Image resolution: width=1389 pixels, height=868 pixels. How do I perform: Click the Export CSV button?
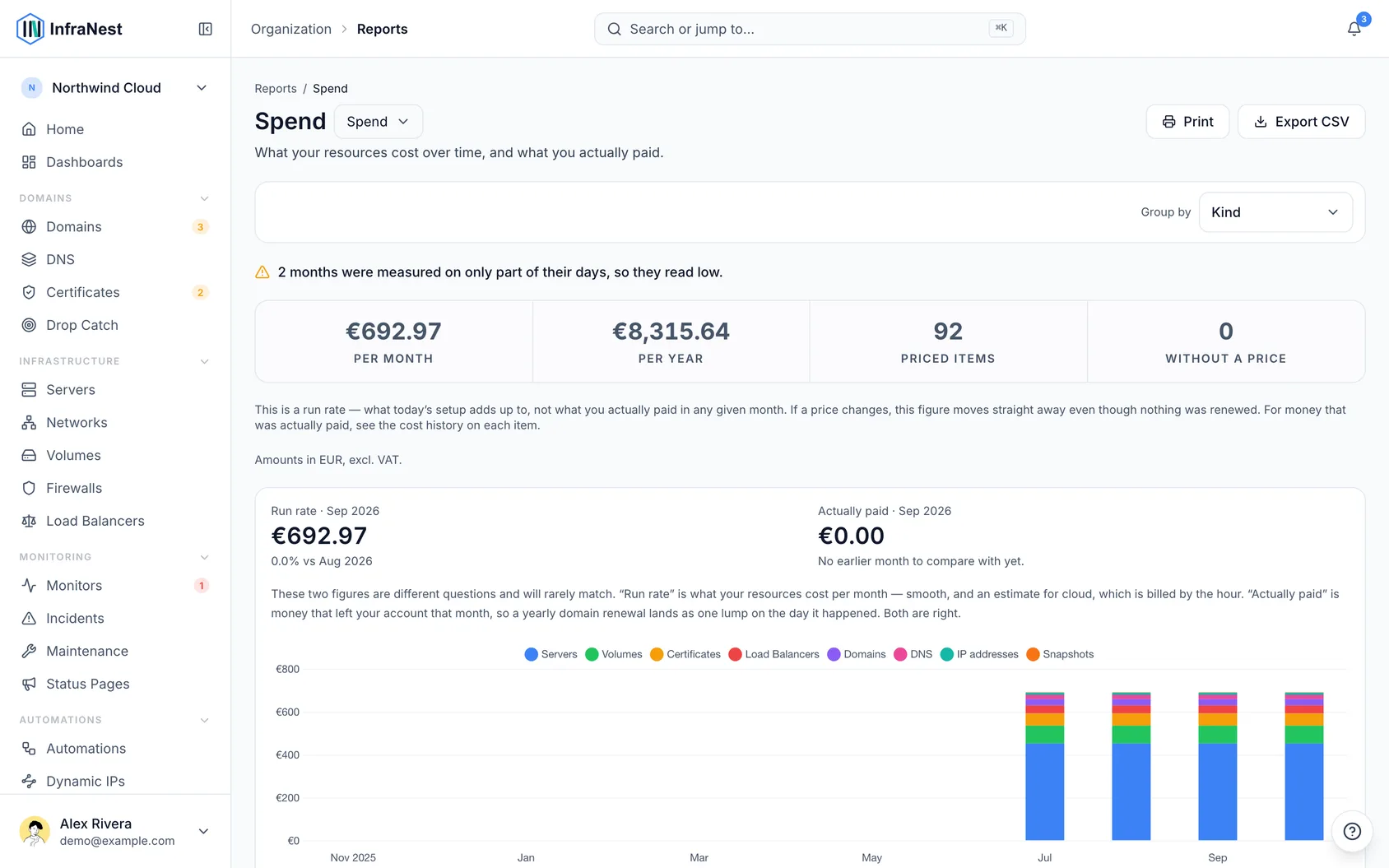point(1301,121)
